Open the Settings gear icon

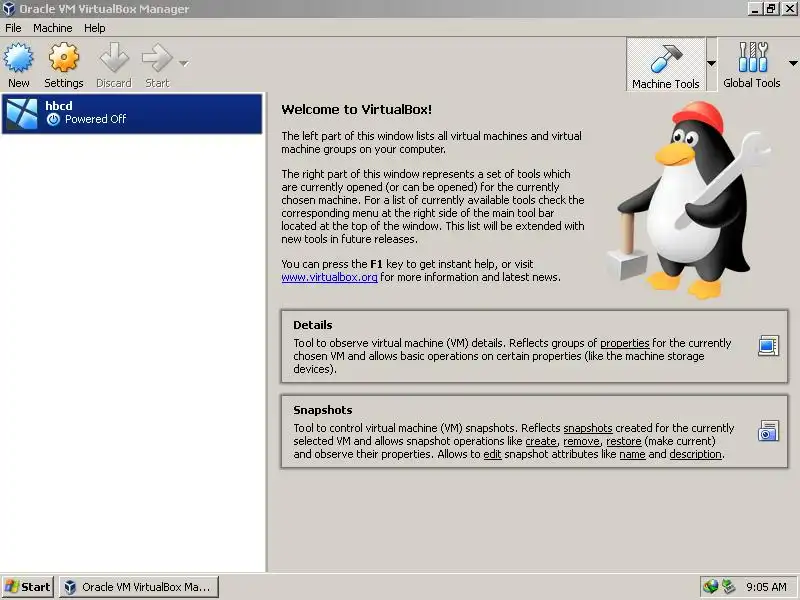point(64,57)
